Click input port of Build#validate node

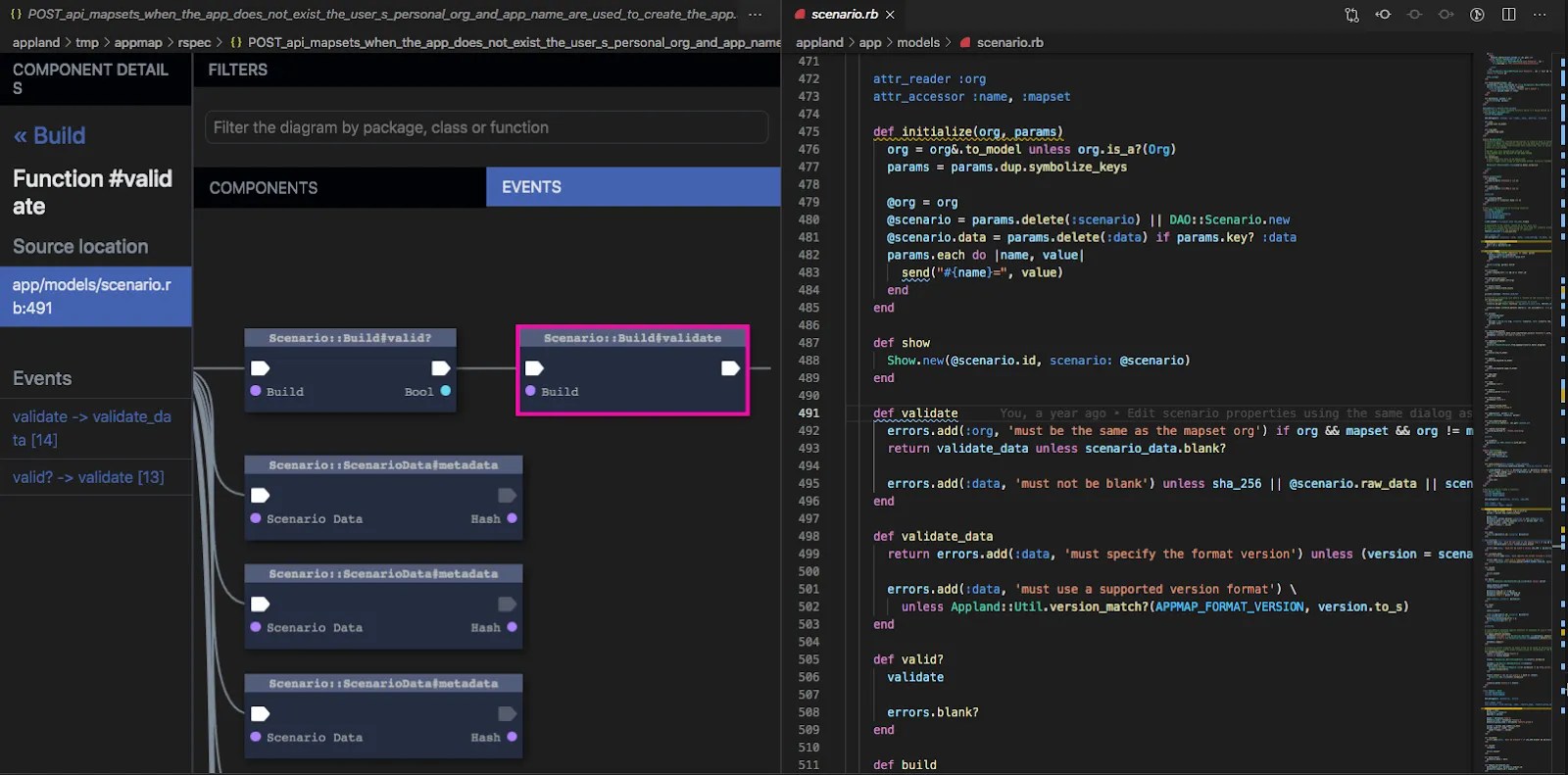pos(534,368)
